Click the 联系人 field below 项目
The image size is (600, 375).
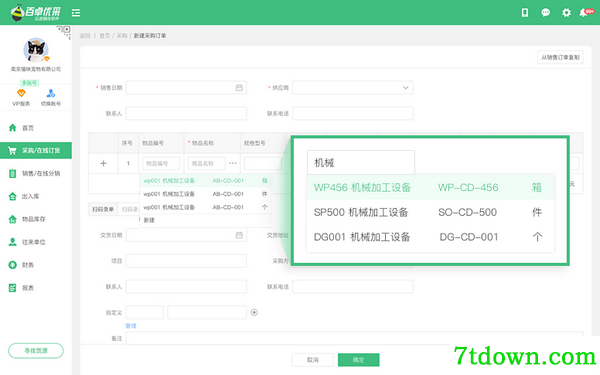186,287
